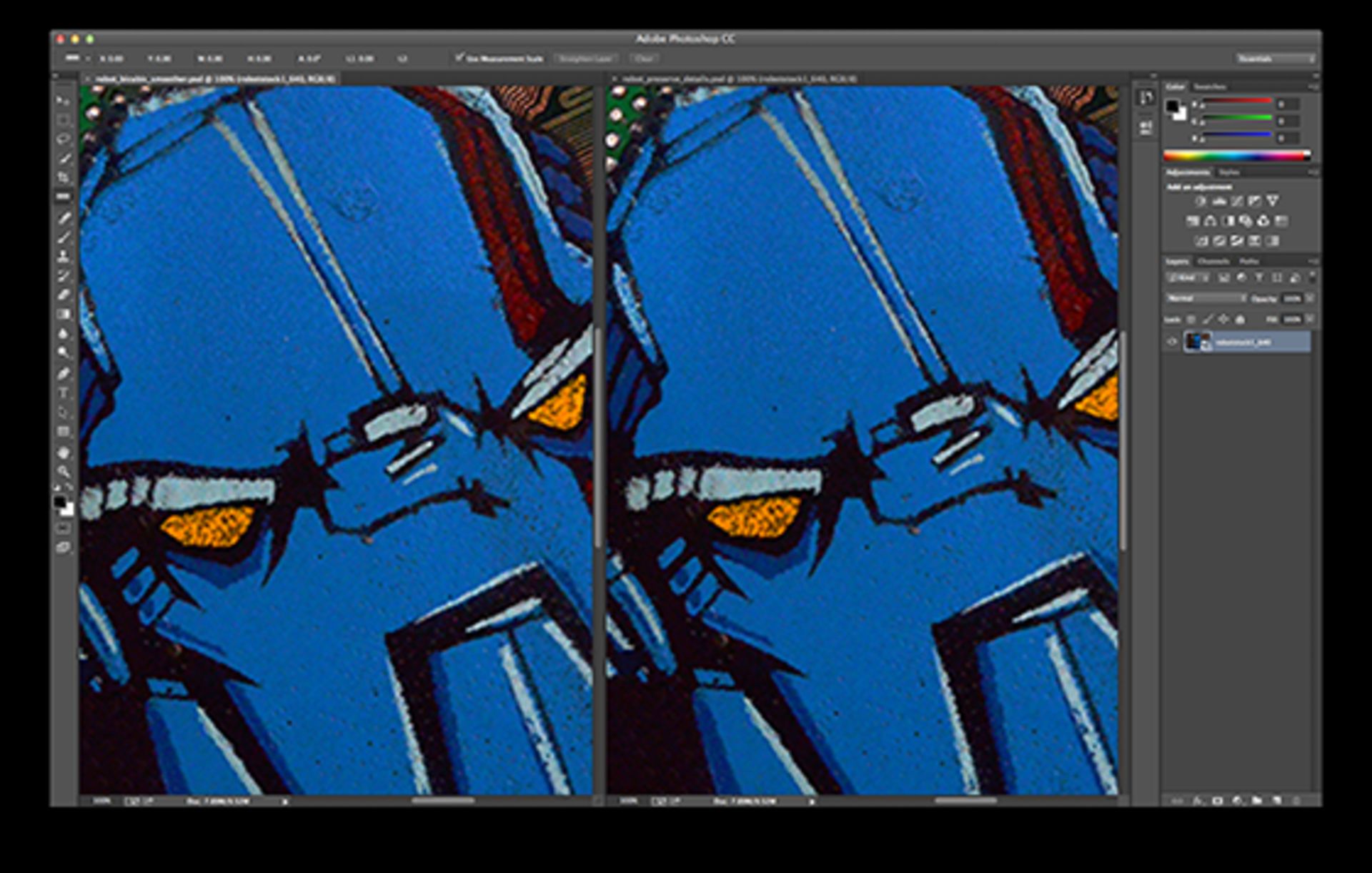Click the Clear button in options bar
Screen dimensions: 1372x873
tap(644, 59)
